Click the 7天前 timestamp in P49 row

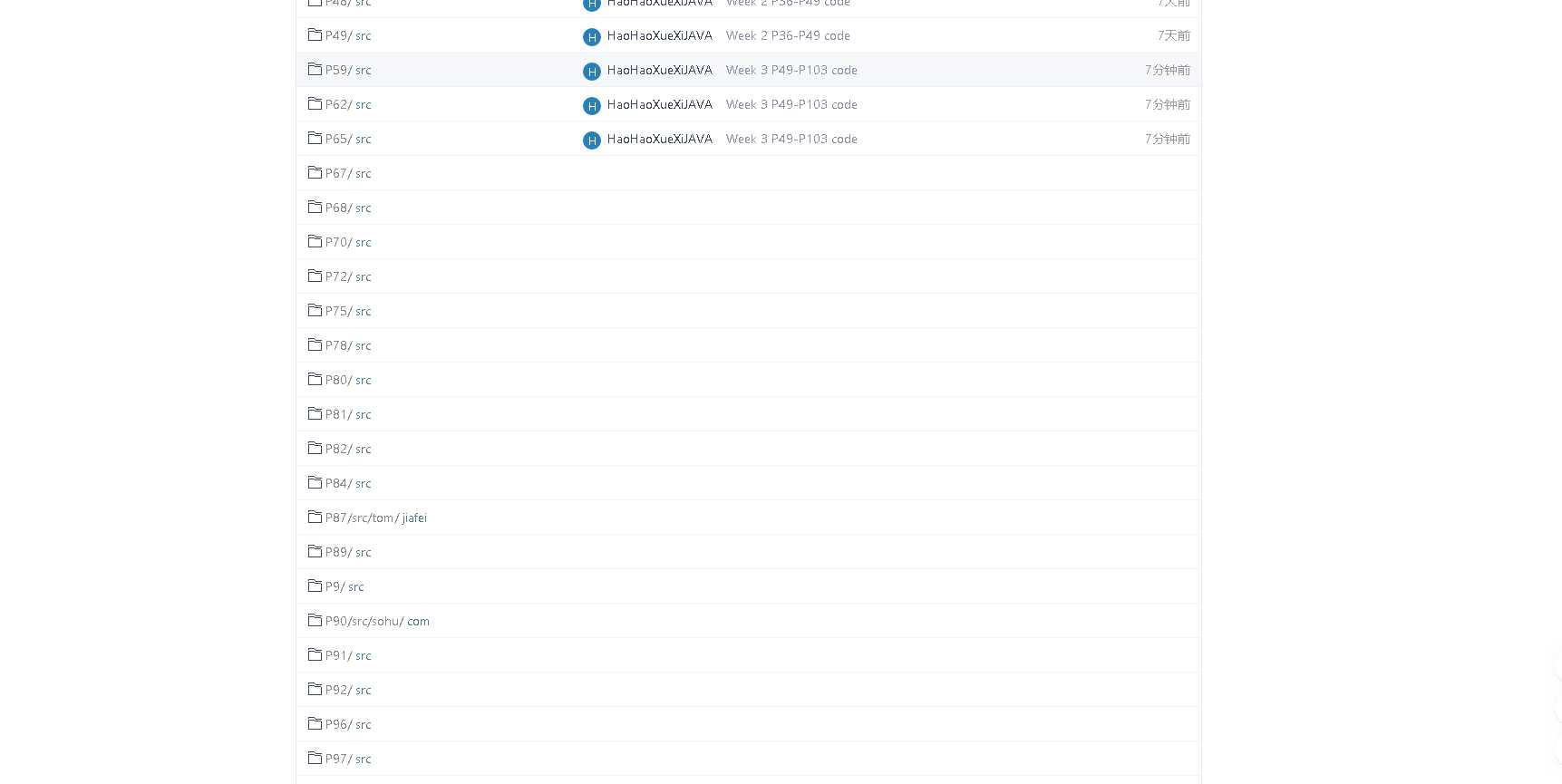click(1174, 35)
